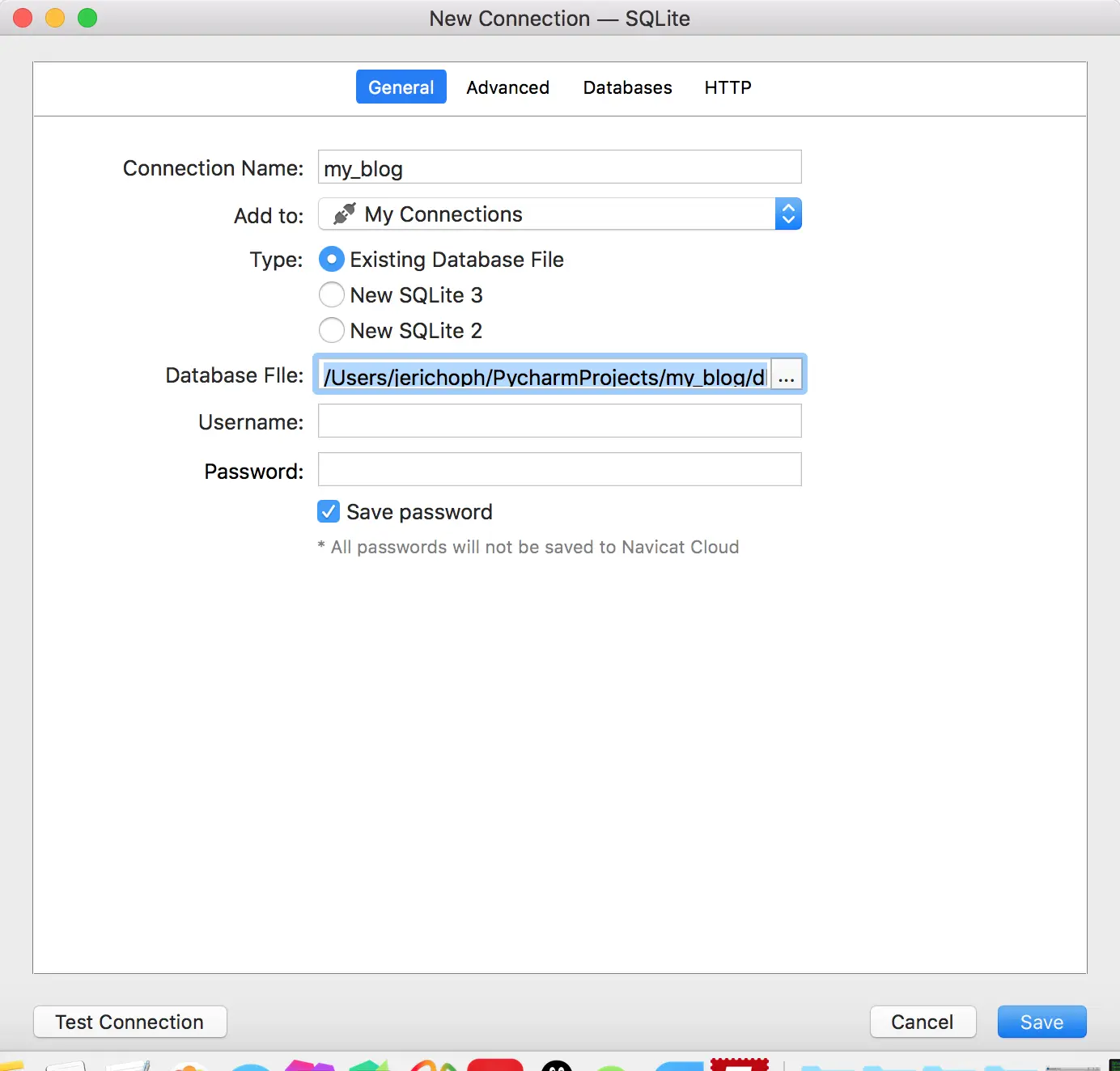
Task: Close the New Connection window
Action: tap(23, 18)
